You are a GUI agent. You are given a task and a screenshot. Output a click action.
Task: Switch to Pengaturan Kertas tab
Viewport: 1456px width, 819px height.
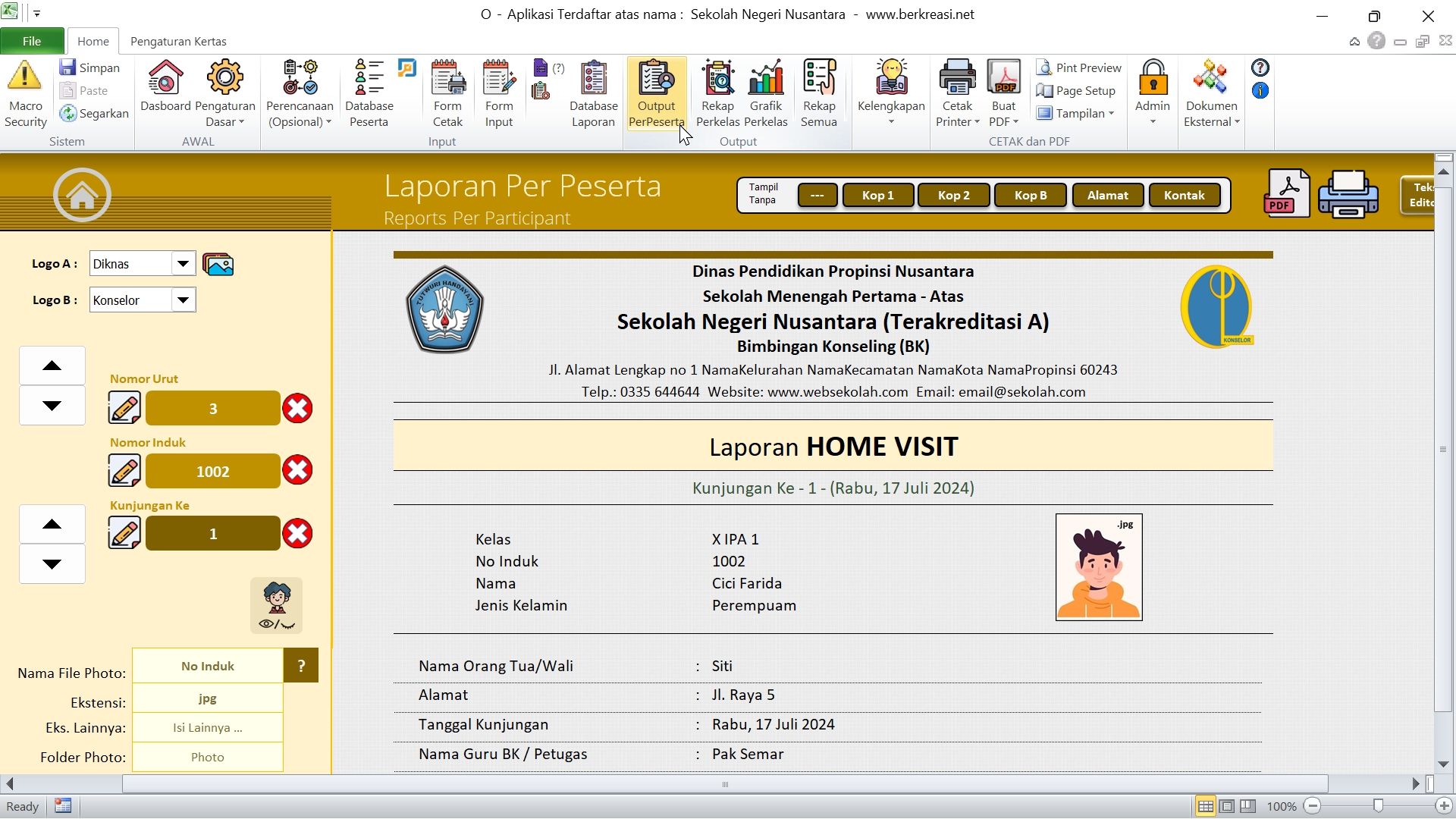[178, 41]
